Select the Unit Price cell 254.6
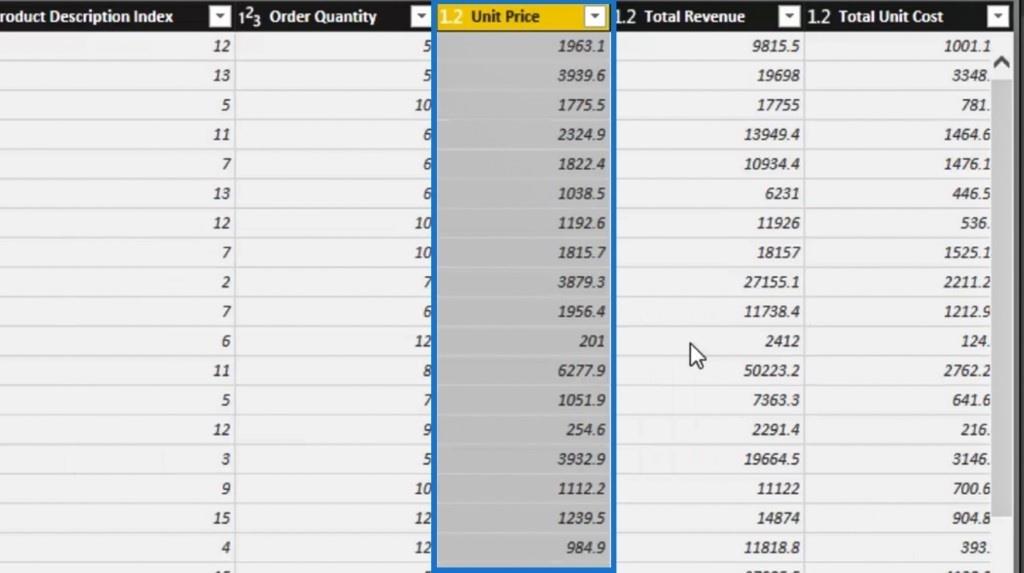Image resolution: width=1024 pixels, height=573 pixels. tap(523, 429)
